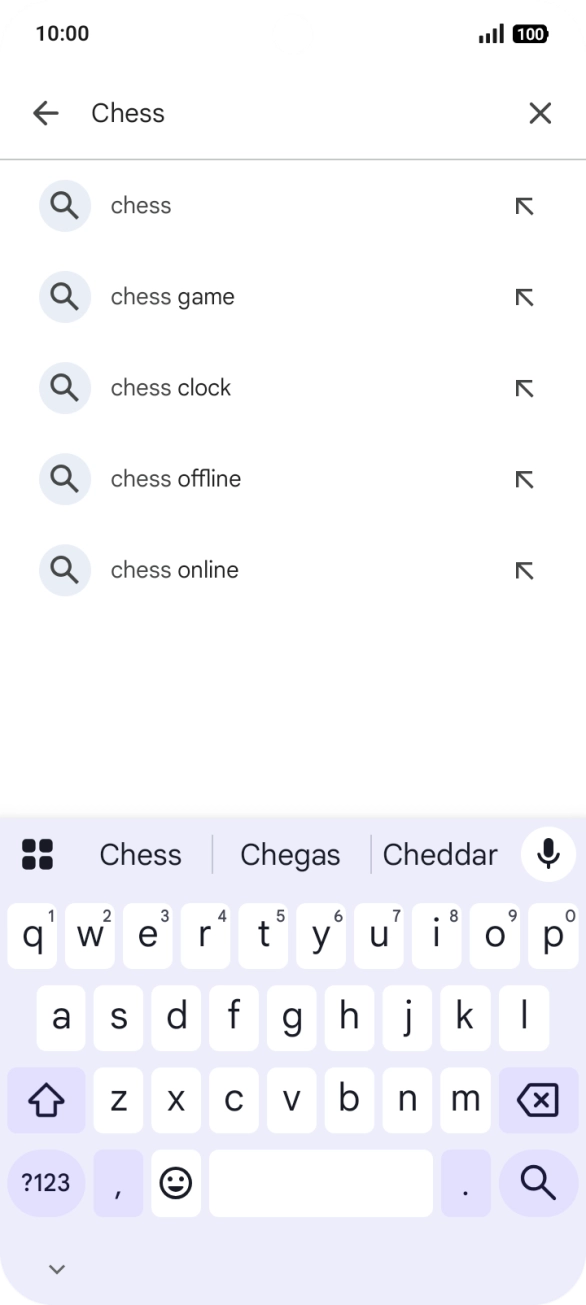Tap the arrow to insert 'chess offline' suggestion
586x1305 pixels.
tap(524, 479)
